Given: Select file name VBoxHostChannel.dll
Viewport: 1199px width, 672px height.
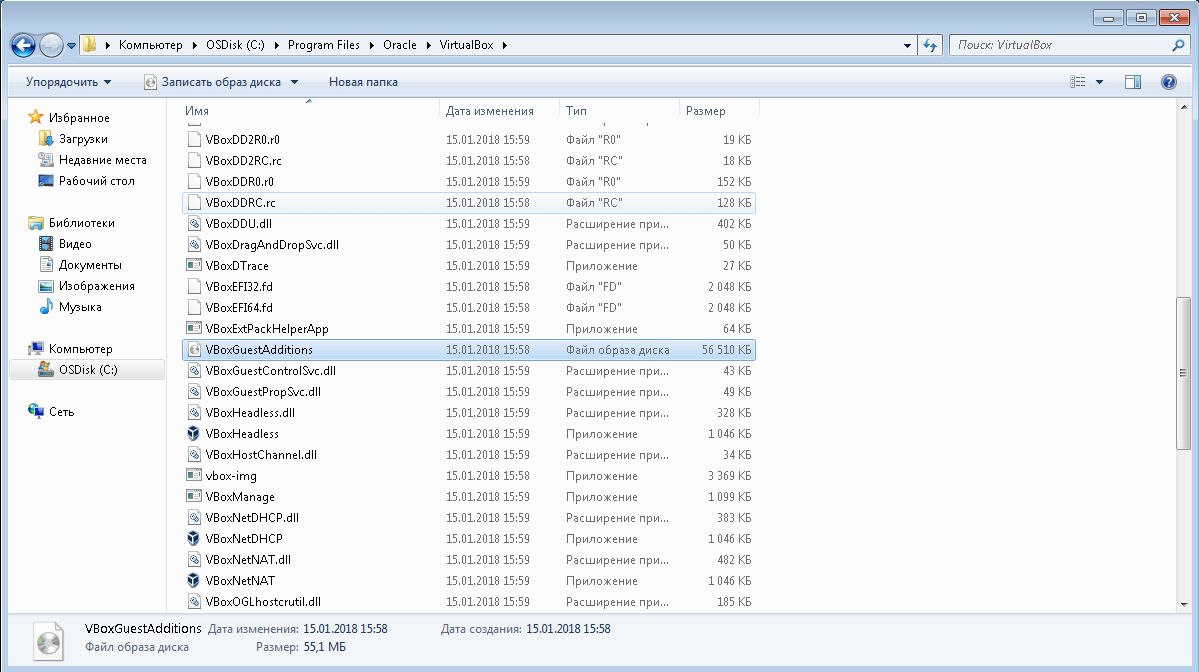Looking at the screenshot, I should pyautogui.click(x=261, y=455).
